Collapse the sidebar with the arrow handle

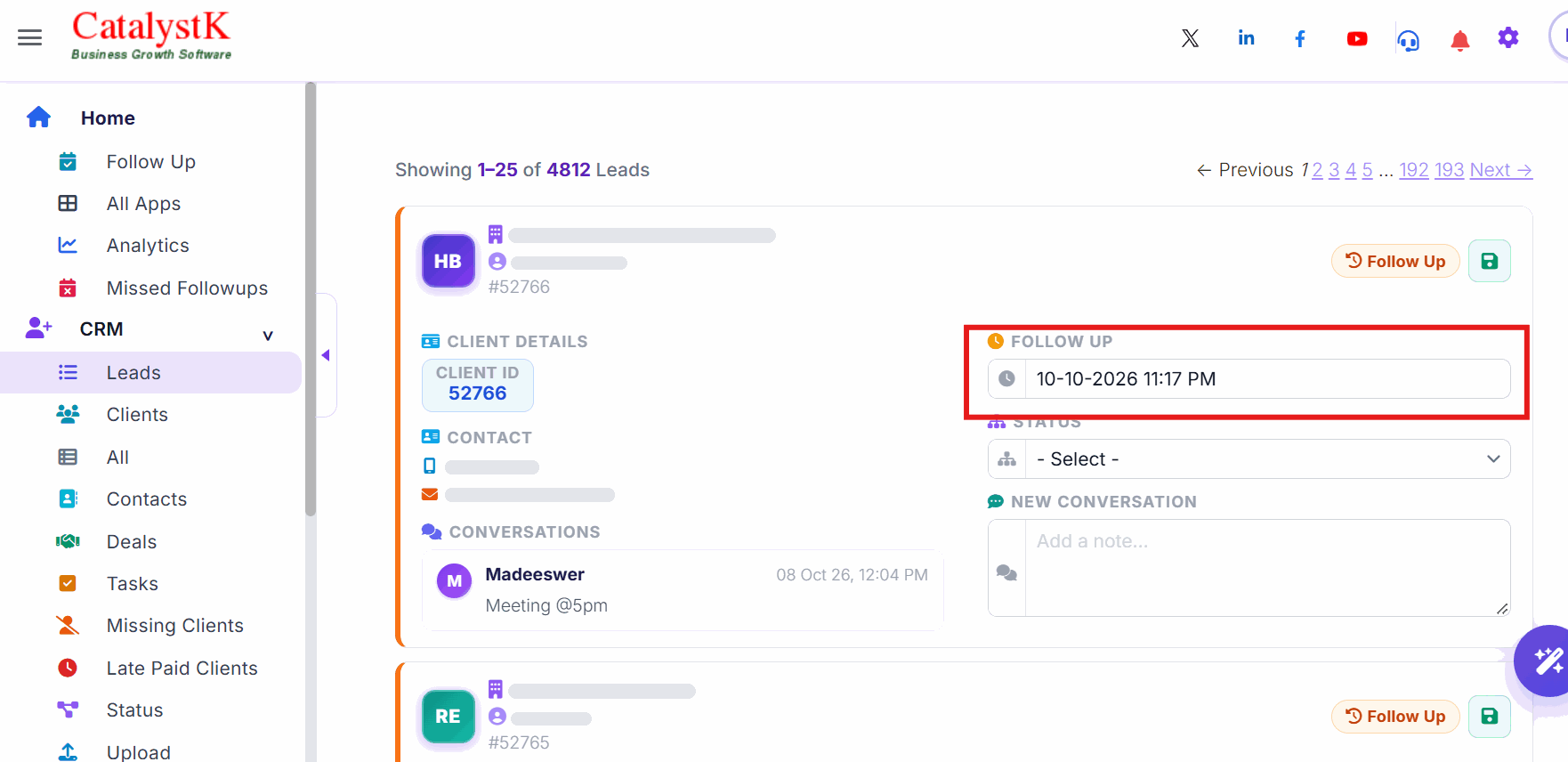[x=326, y=355]
